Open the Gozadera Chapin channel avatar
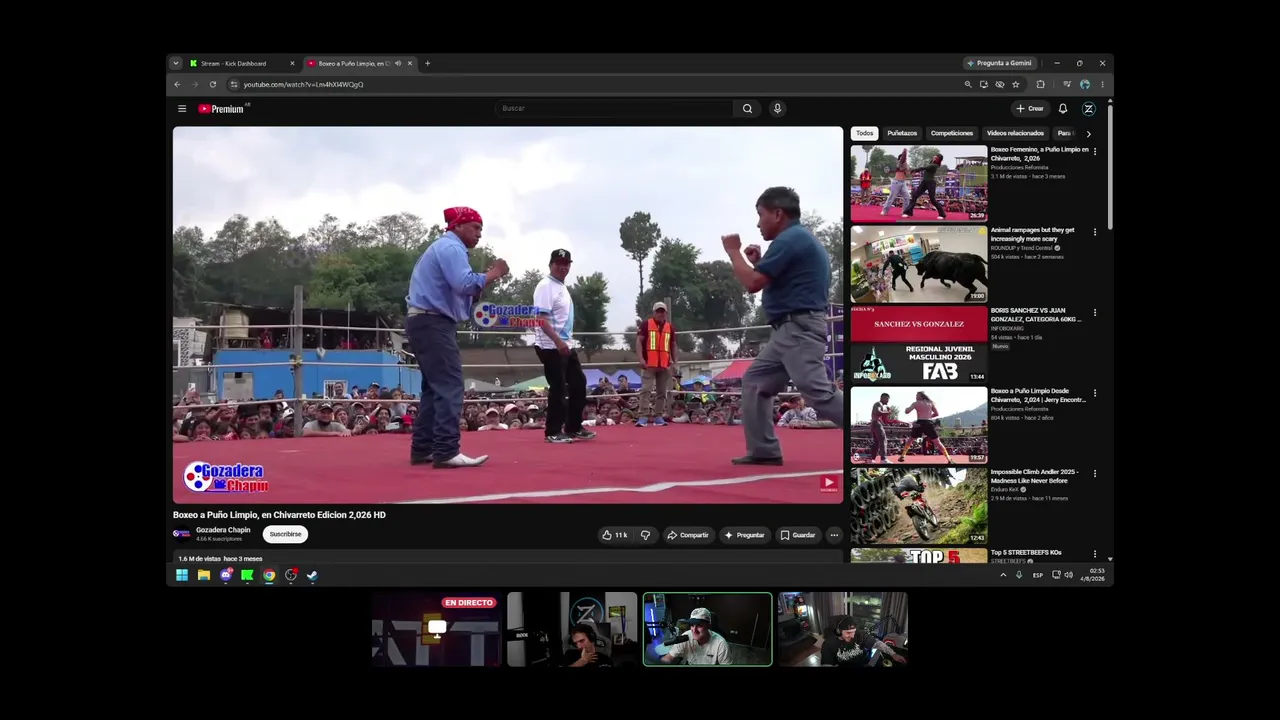The image size is (1280, 720). (182, 534)
